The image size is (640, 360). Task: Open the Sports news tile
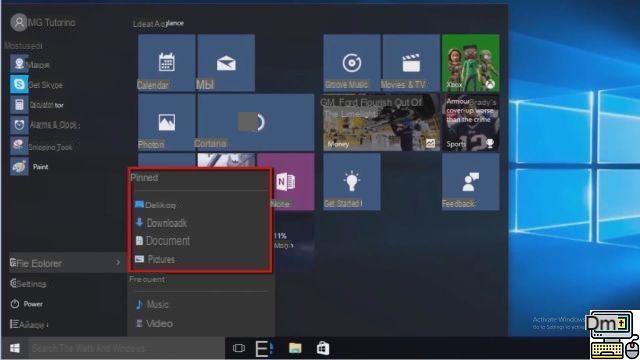click(471, 122)
